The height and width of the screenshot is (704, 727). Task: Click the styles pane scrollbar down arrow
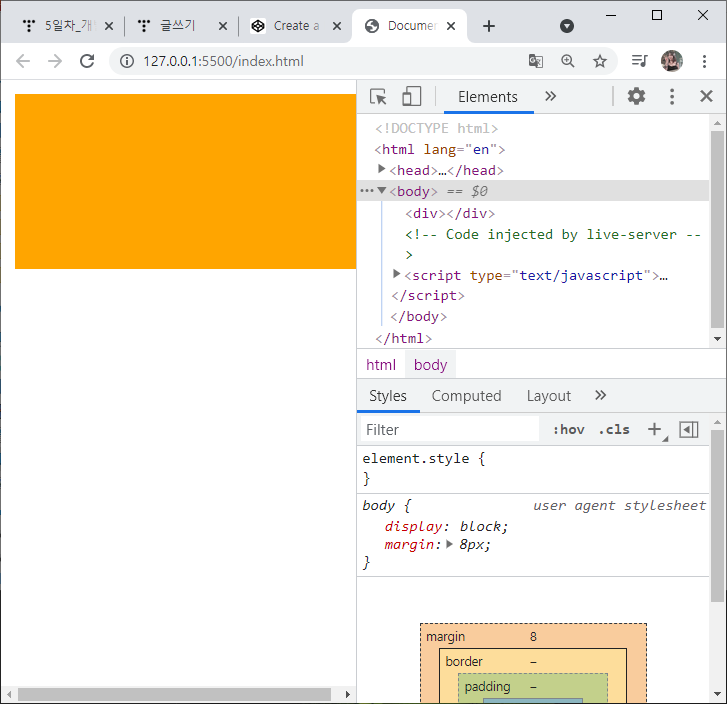point(717,694)
